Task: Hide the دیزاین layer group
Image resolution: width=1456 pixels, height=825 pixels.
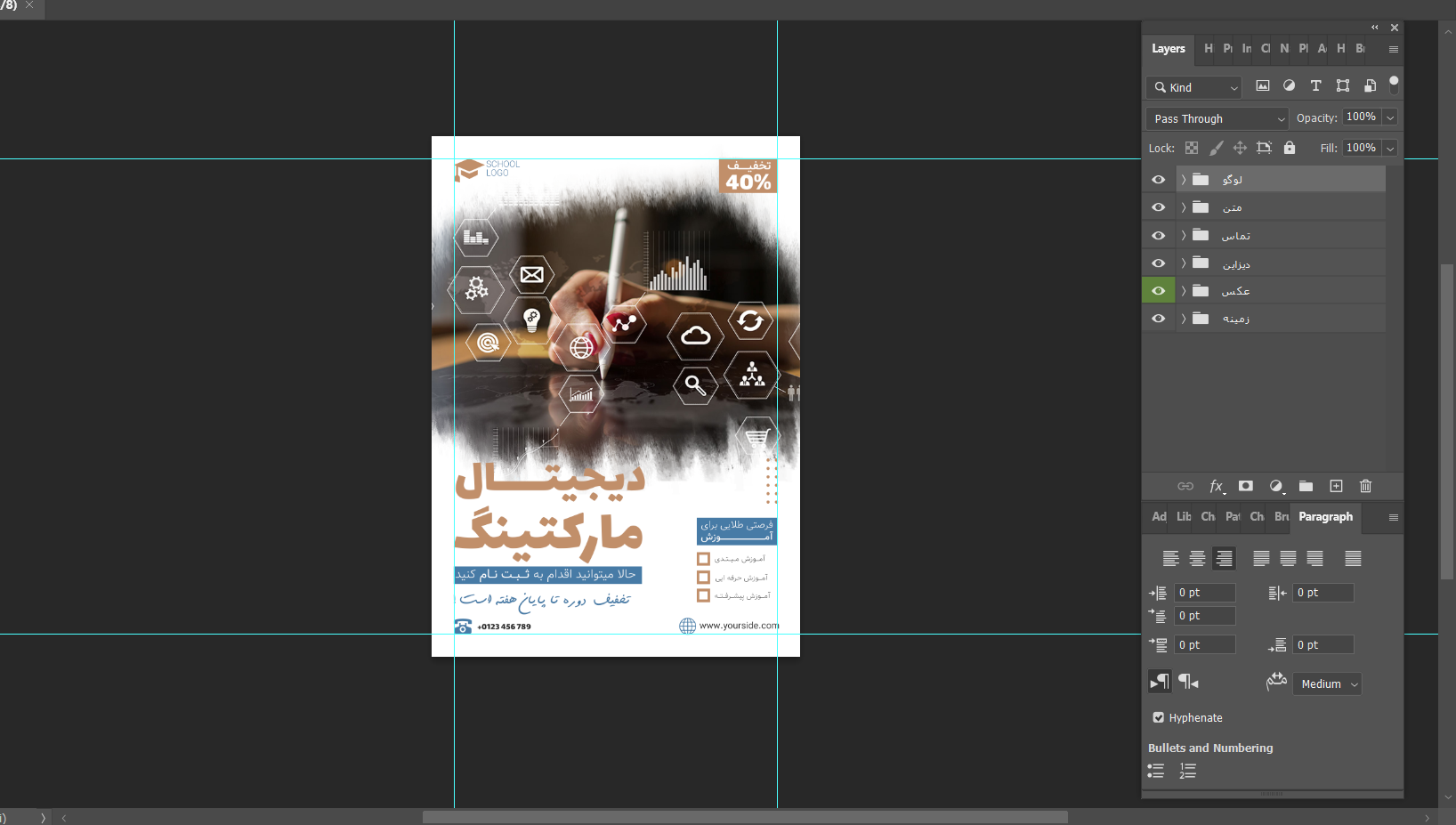Action: point(1158,263)
